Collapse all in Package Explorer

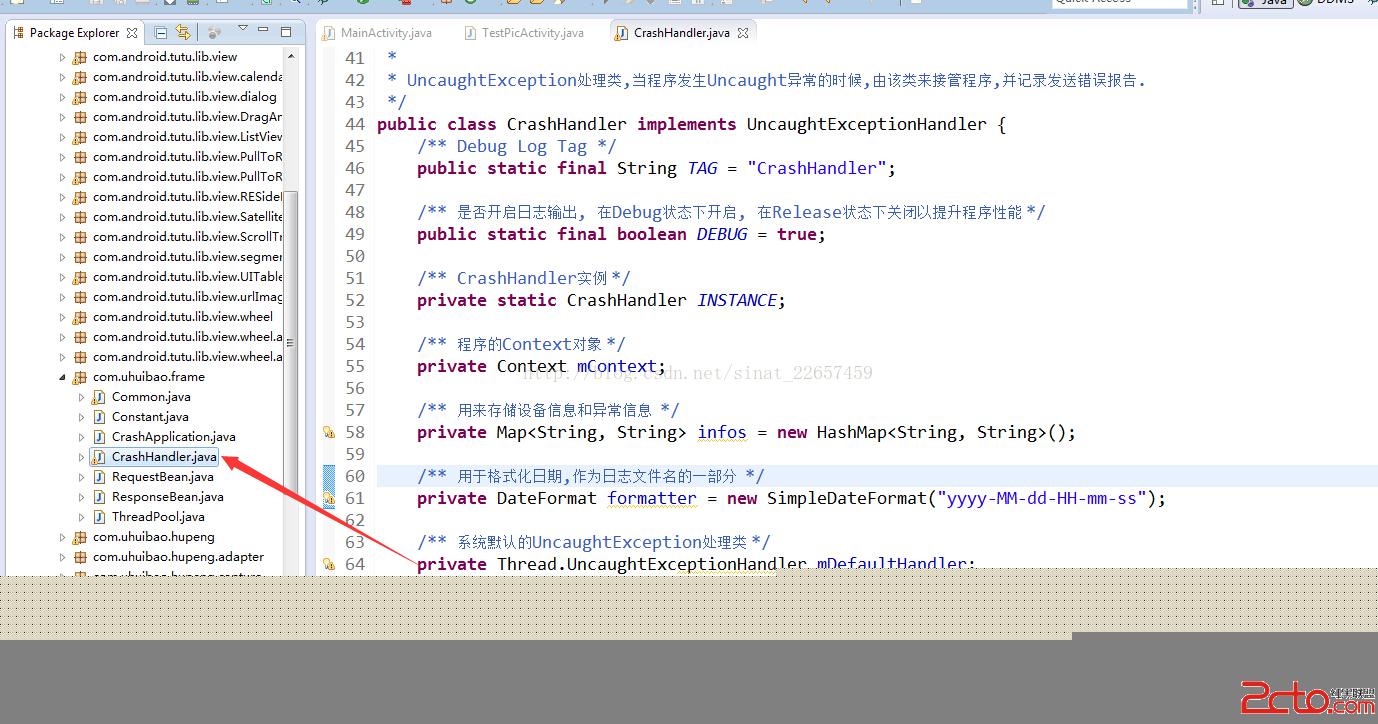pos(161,33)
